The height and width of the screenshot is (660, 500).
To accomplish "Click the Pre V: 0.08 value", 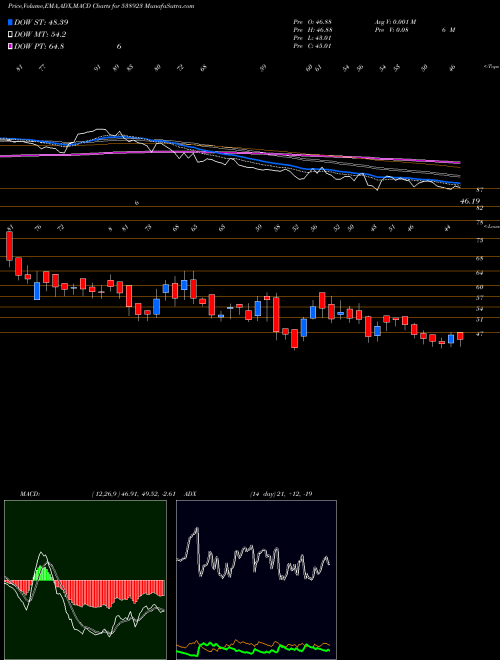I will [x=393, y=30].
